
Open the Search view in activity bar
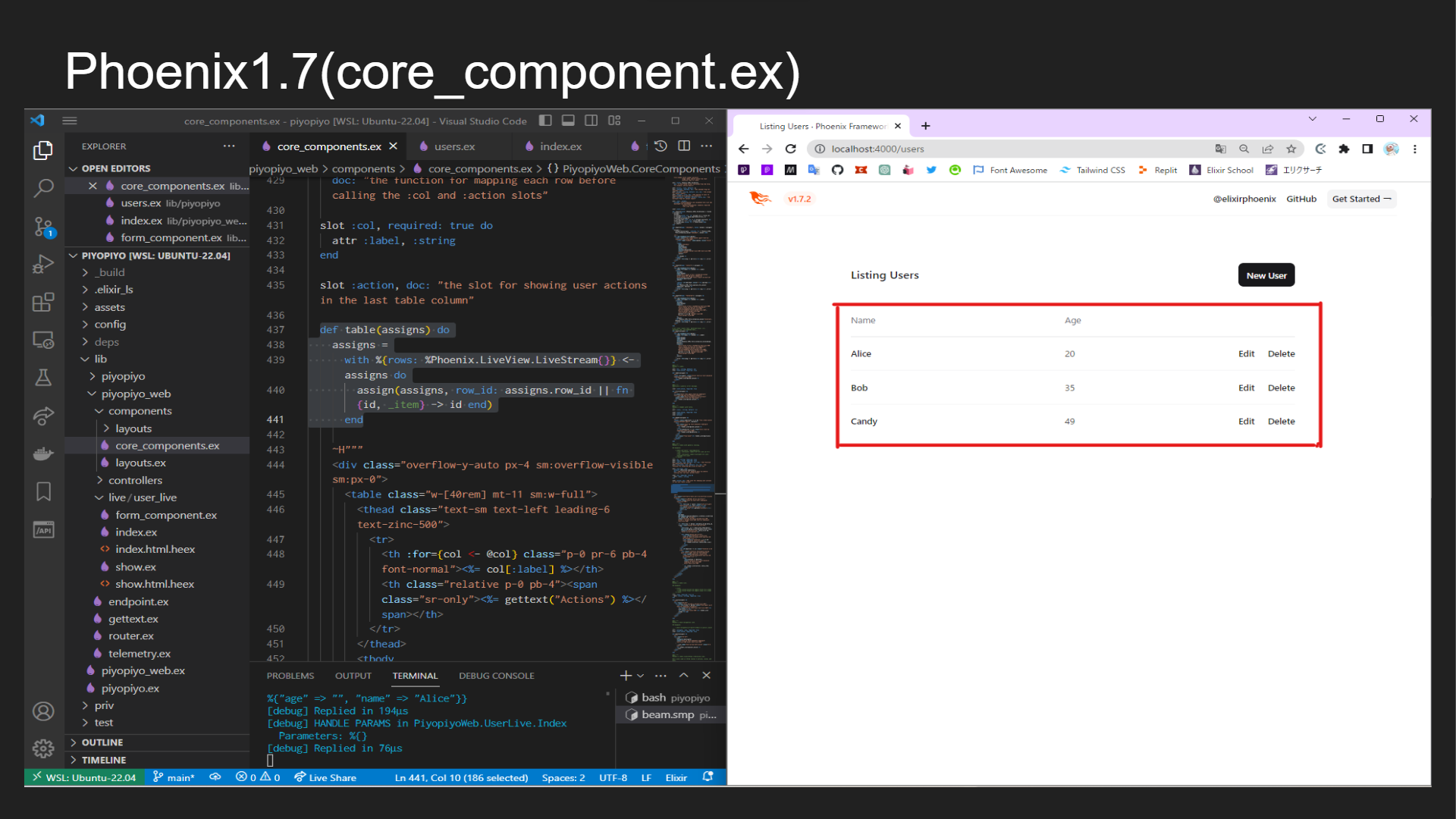coord(43,187)
